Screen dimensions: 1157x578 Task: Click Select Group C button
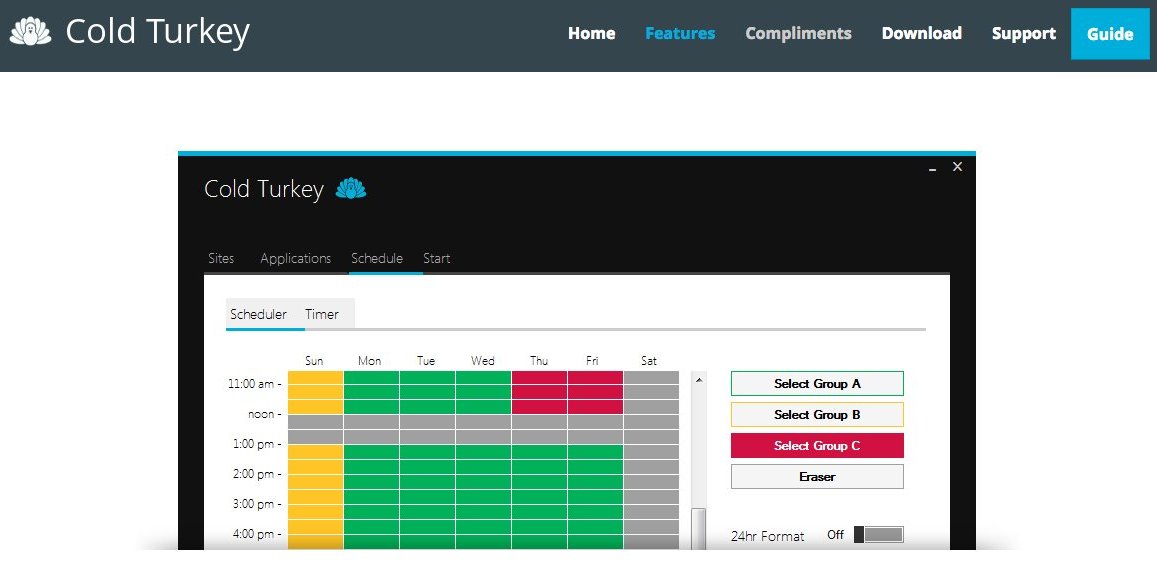coord(817,446)
